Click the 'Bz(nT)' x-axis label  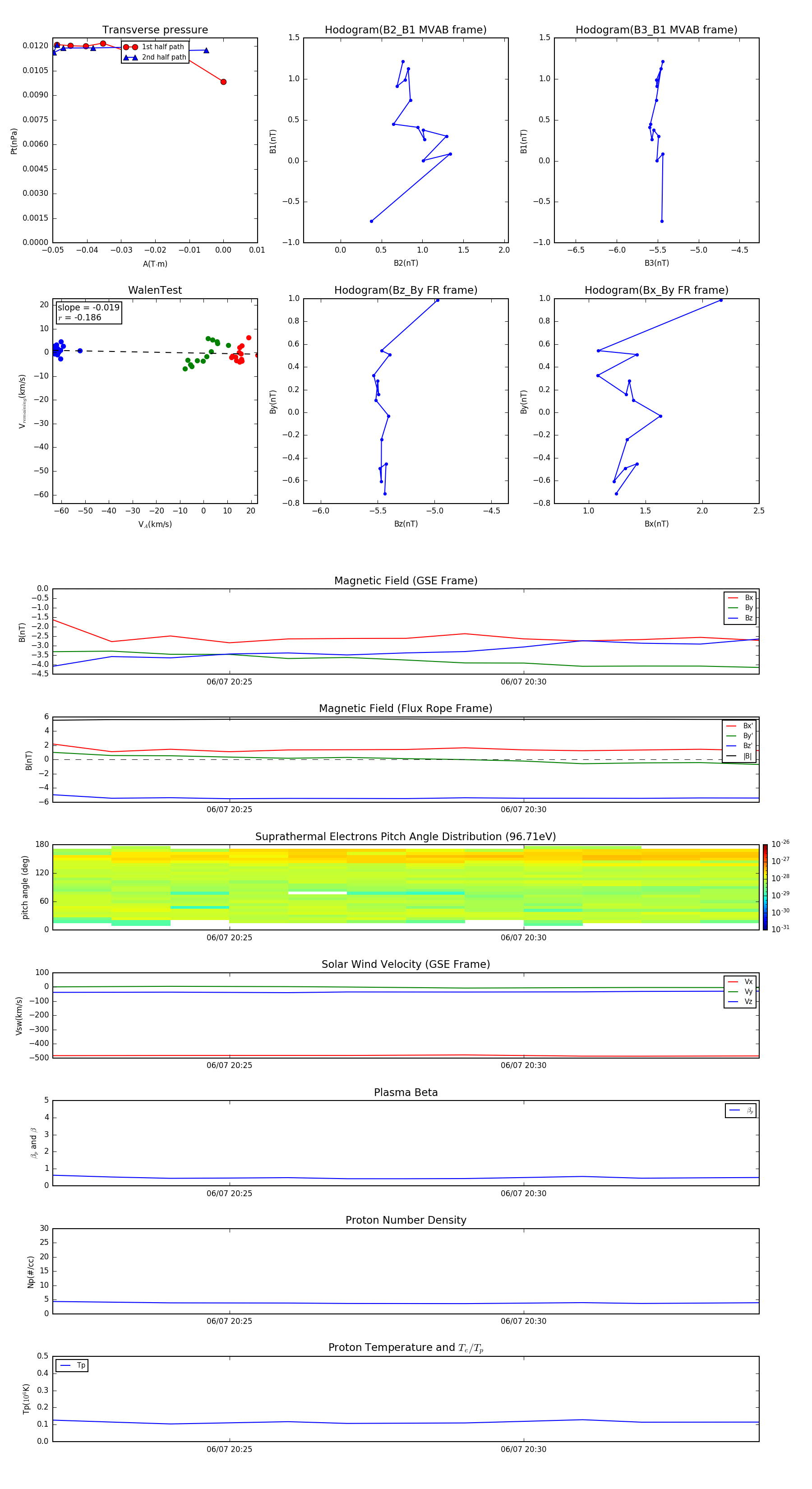(406, 524)
